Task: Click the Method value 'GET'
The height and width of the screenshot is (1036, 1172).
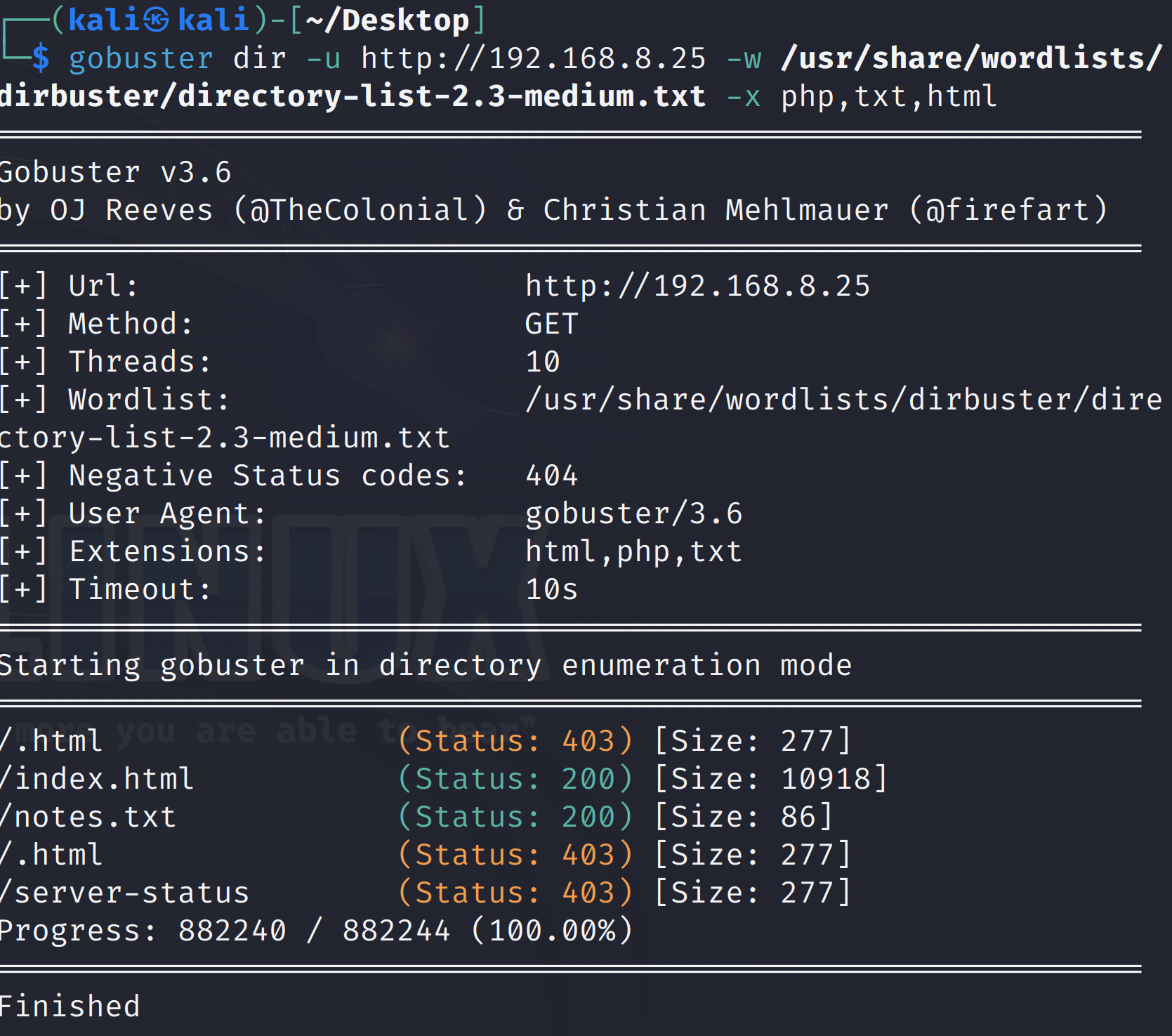Action: point(552,324)
